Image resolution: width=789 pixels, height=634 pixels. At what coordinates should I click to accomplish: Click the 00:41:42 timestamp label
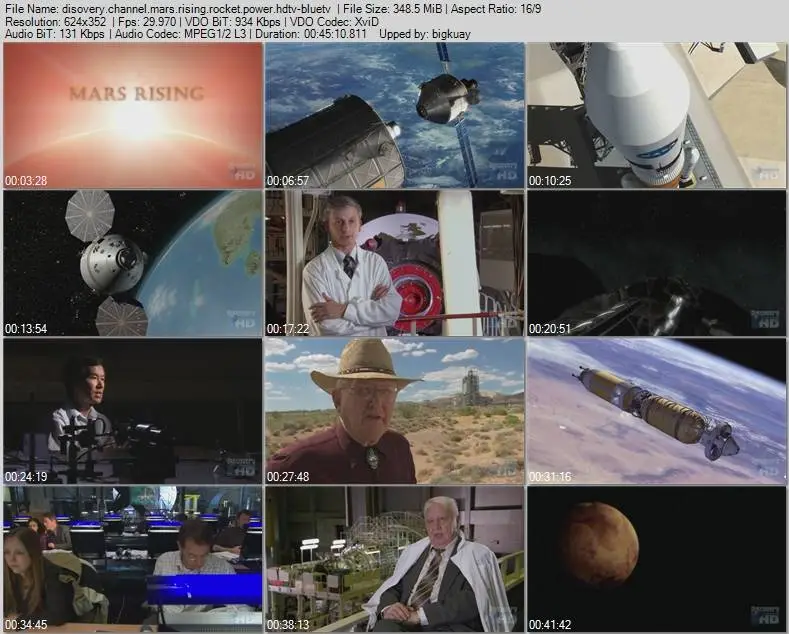[550, 624]
